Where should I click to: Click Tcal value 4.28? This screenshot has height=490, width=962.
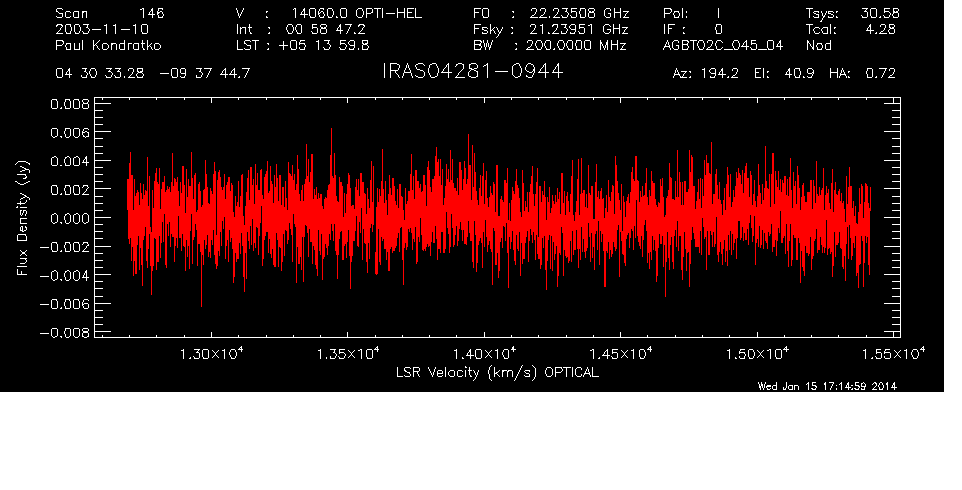point(880,29)
